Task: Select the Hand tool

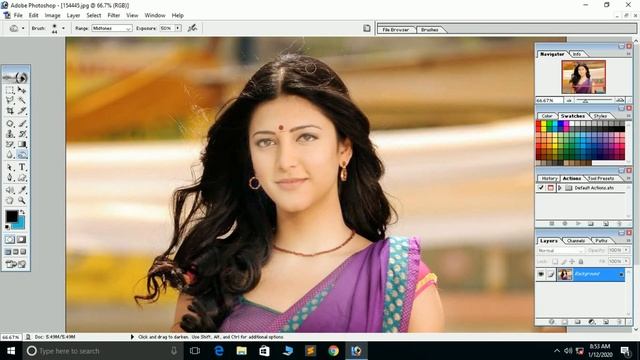Action: (10, 200)
